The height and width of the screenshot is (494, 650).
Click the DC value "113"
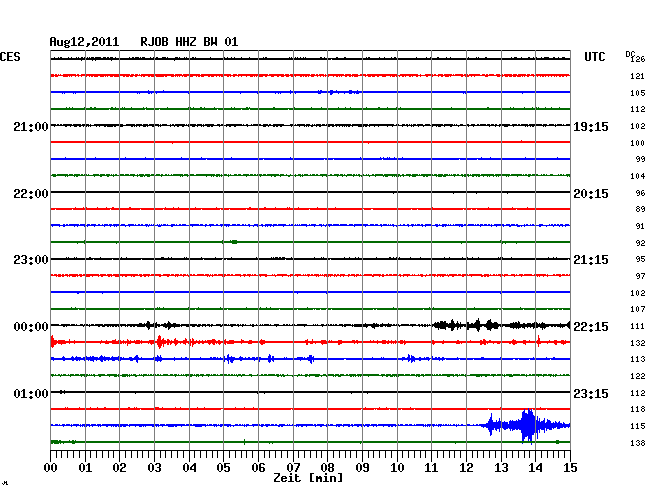[638, 360]
